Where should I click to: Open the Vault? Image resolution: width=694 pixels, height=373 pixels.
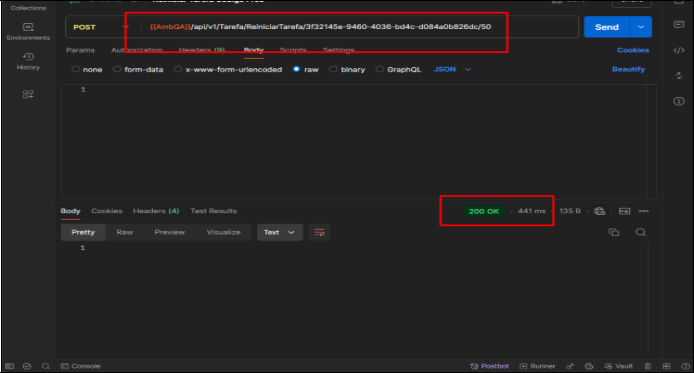tap(618, 366)
